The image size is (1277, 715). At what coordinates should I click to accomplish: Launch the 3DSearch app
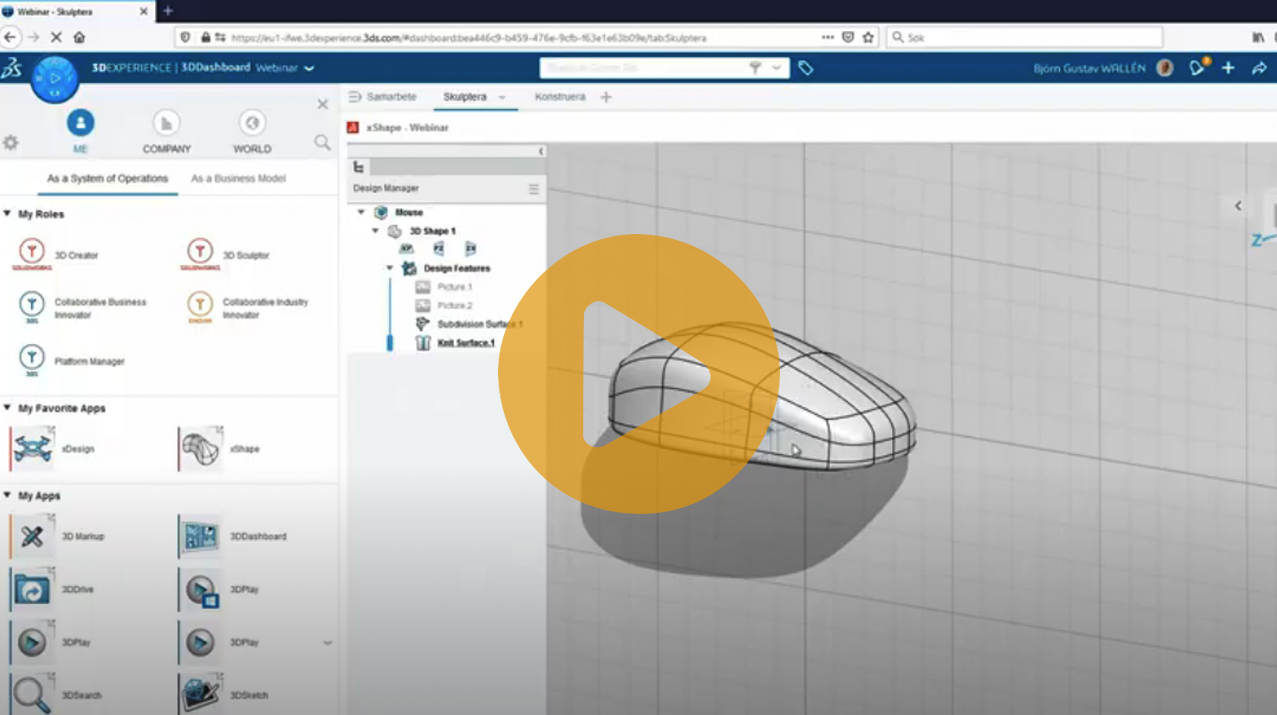(32, 695)
